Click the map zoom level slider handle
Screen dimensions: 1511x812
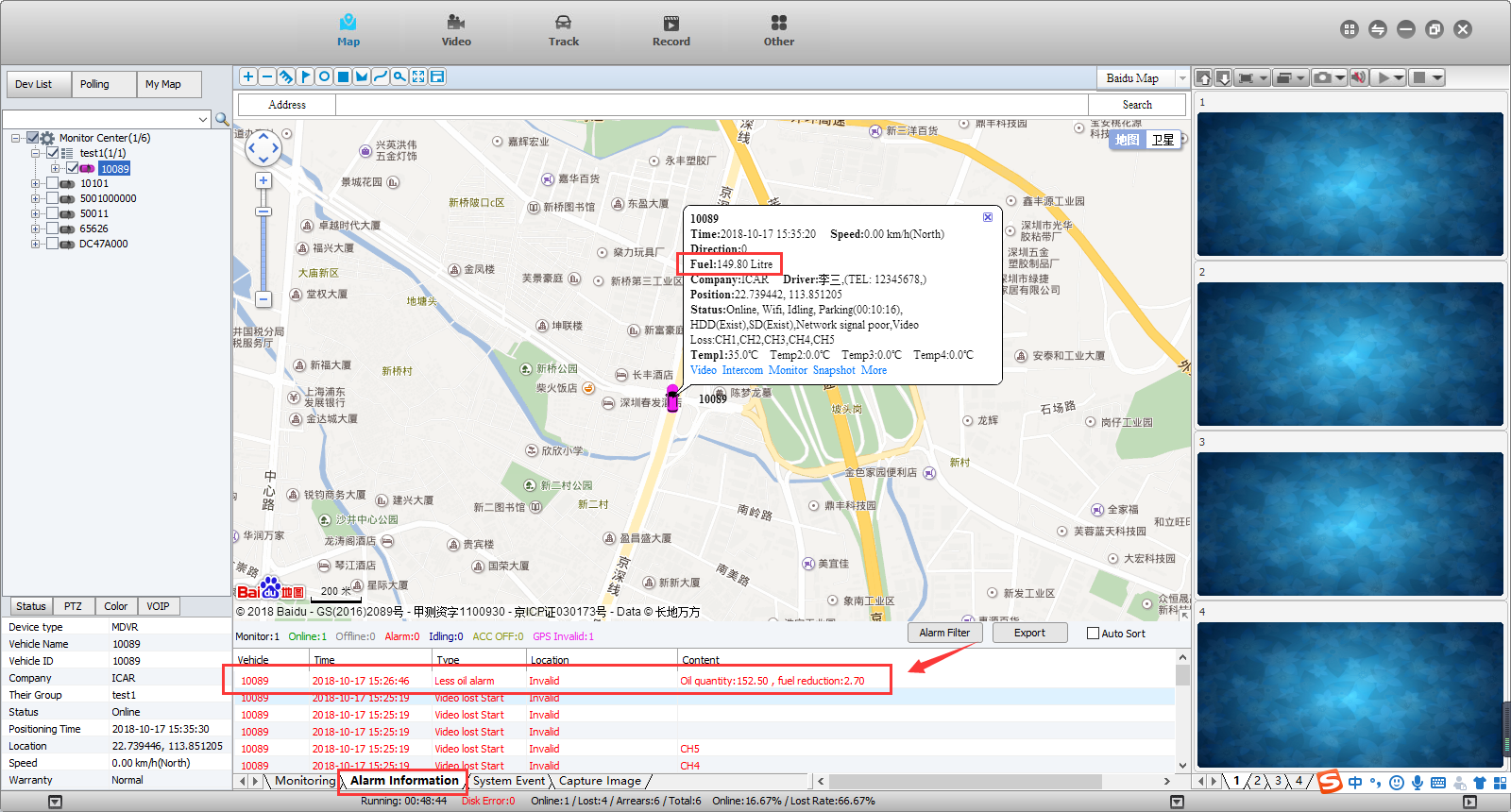coord(263,211)
